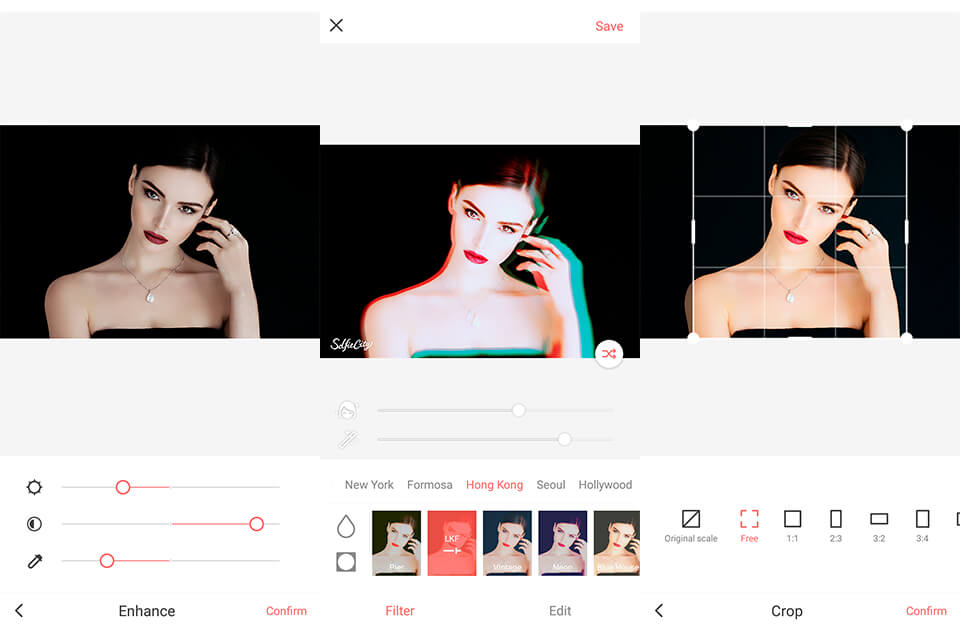Tap the vignette circle icon
This screenshot has width=960, height=640.
[x=346, y=562]
